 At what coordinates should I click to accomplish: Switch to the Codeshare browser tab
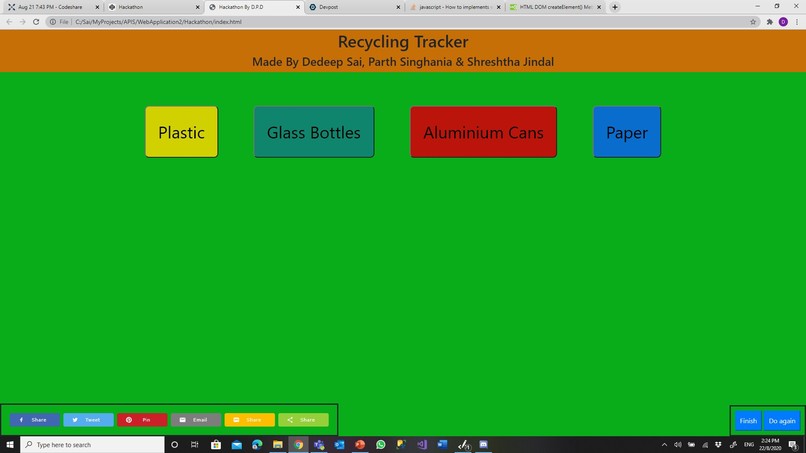(x=50, y=7)
